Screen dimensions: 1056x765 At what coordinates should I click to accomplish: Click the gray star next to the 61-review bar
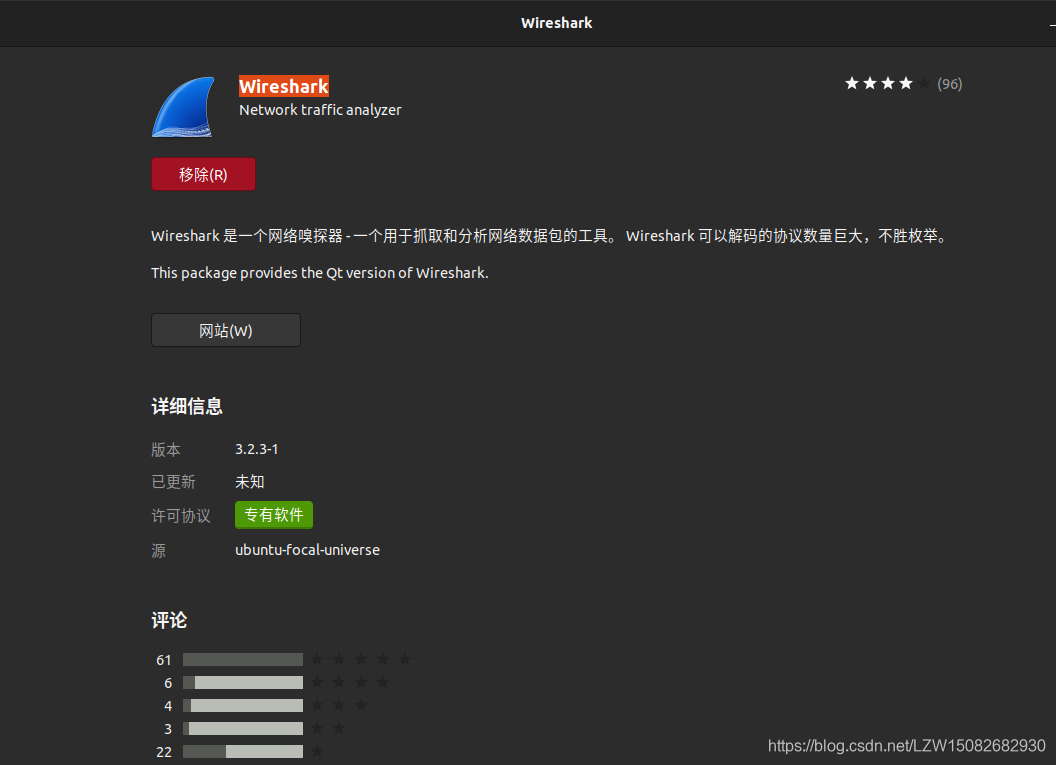coord(317,659)
